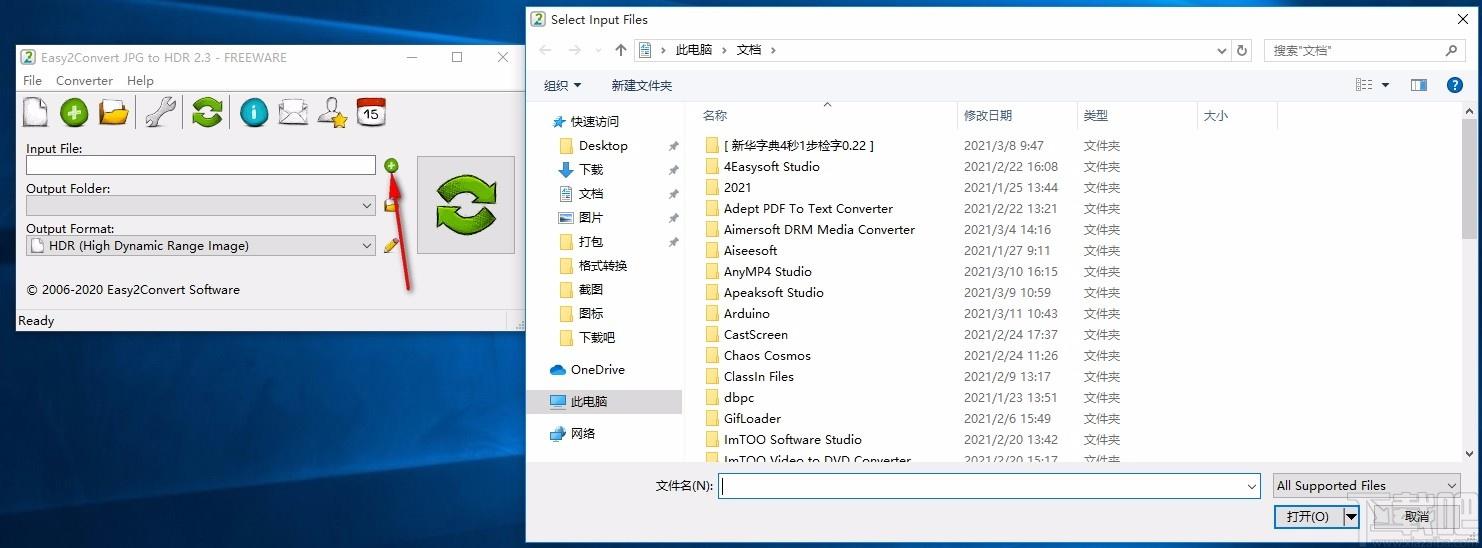Screen dimensions: 1482x548
Task: Select 图片 in the navigation pane
Action: coord(591,218)
